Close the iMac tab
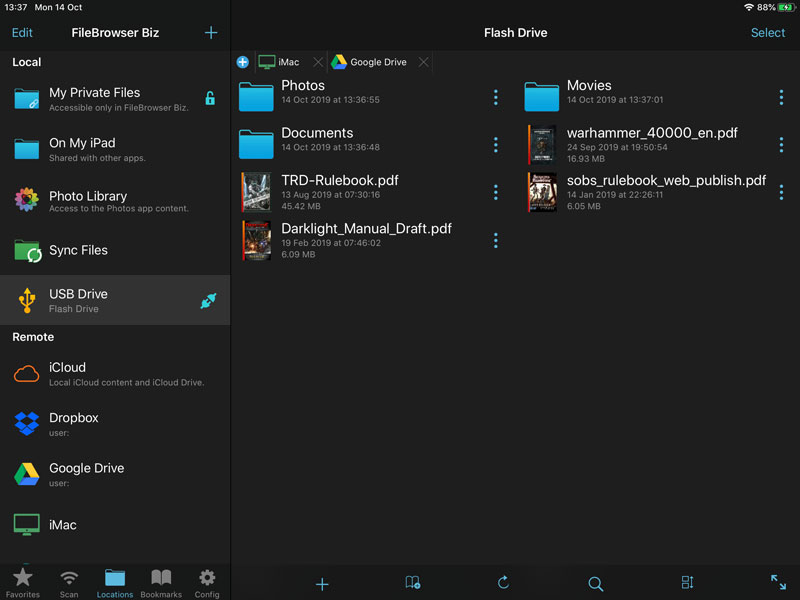The image size is (800, 600). click(318, 62)
